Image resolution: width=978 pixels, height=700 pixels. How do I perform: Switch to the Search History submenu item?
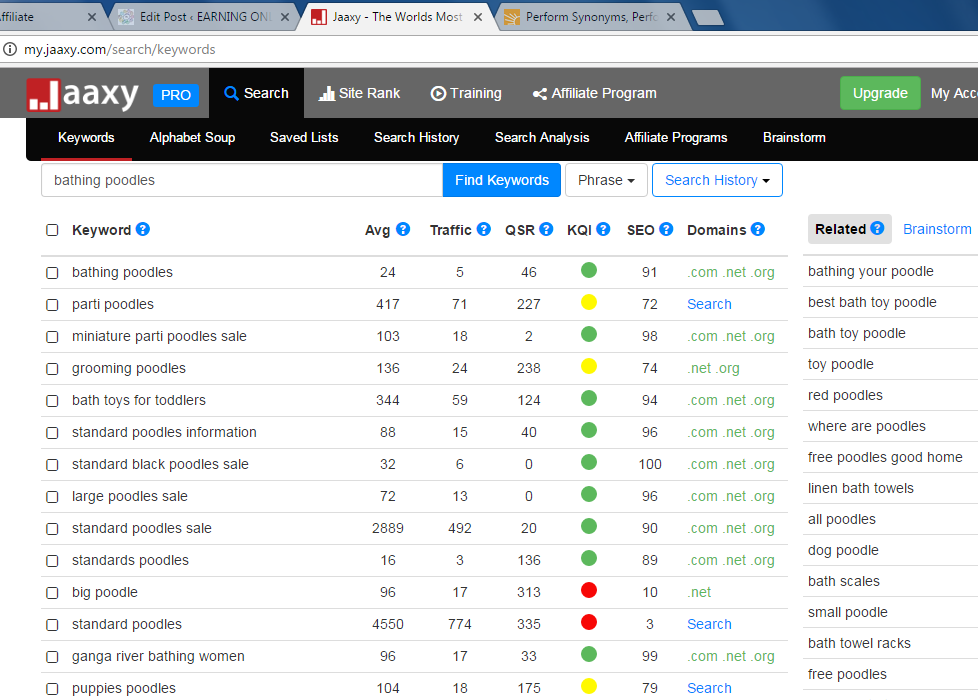click(x=416, y=137)
